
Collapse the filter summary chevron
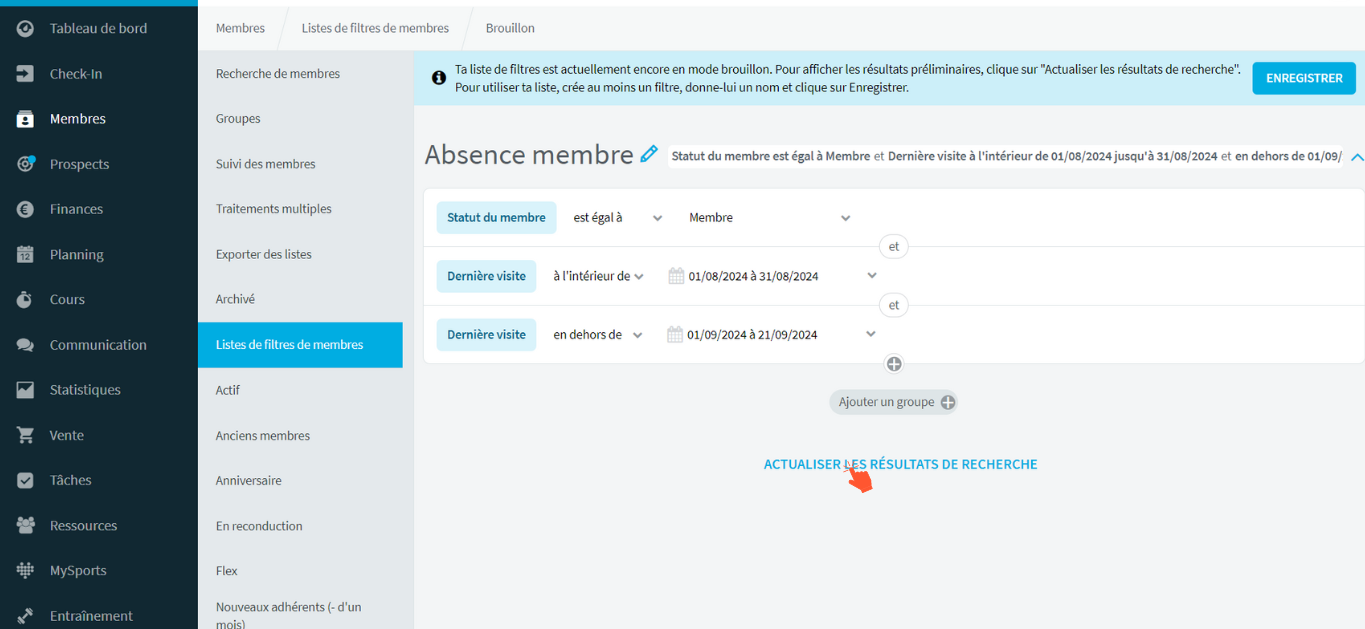coord(1356,157)
